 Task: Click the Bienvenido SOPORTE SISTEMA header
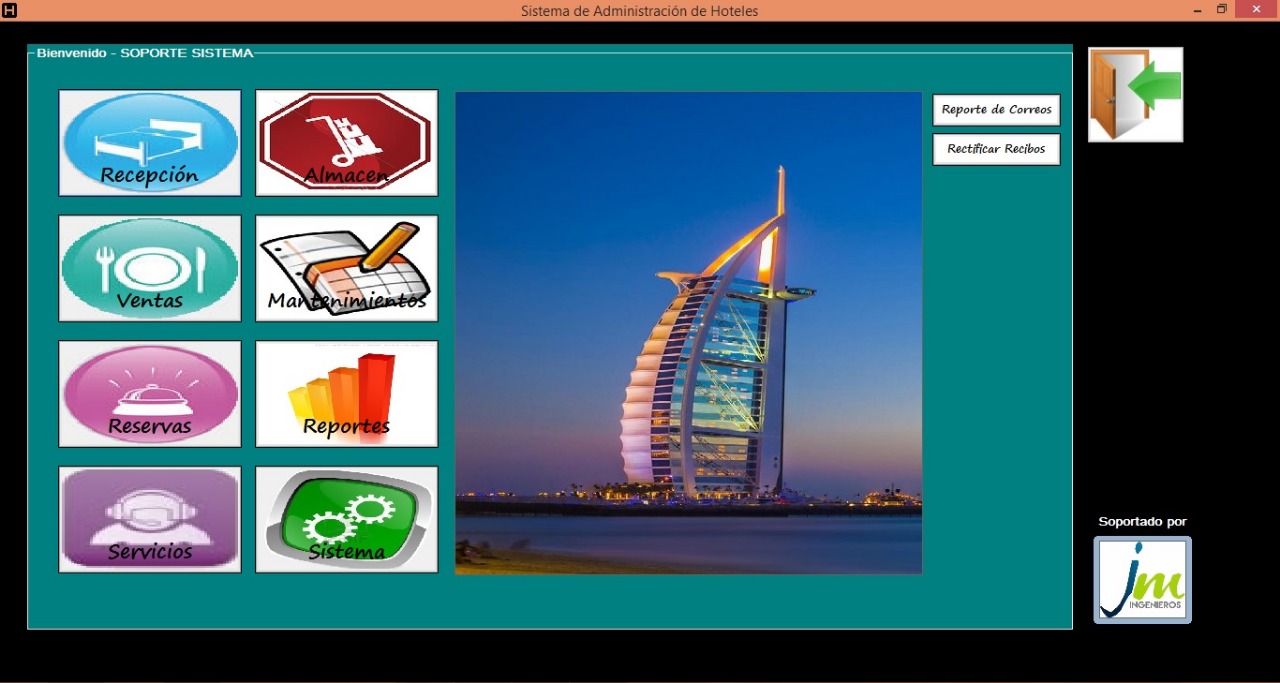(145, 53)
